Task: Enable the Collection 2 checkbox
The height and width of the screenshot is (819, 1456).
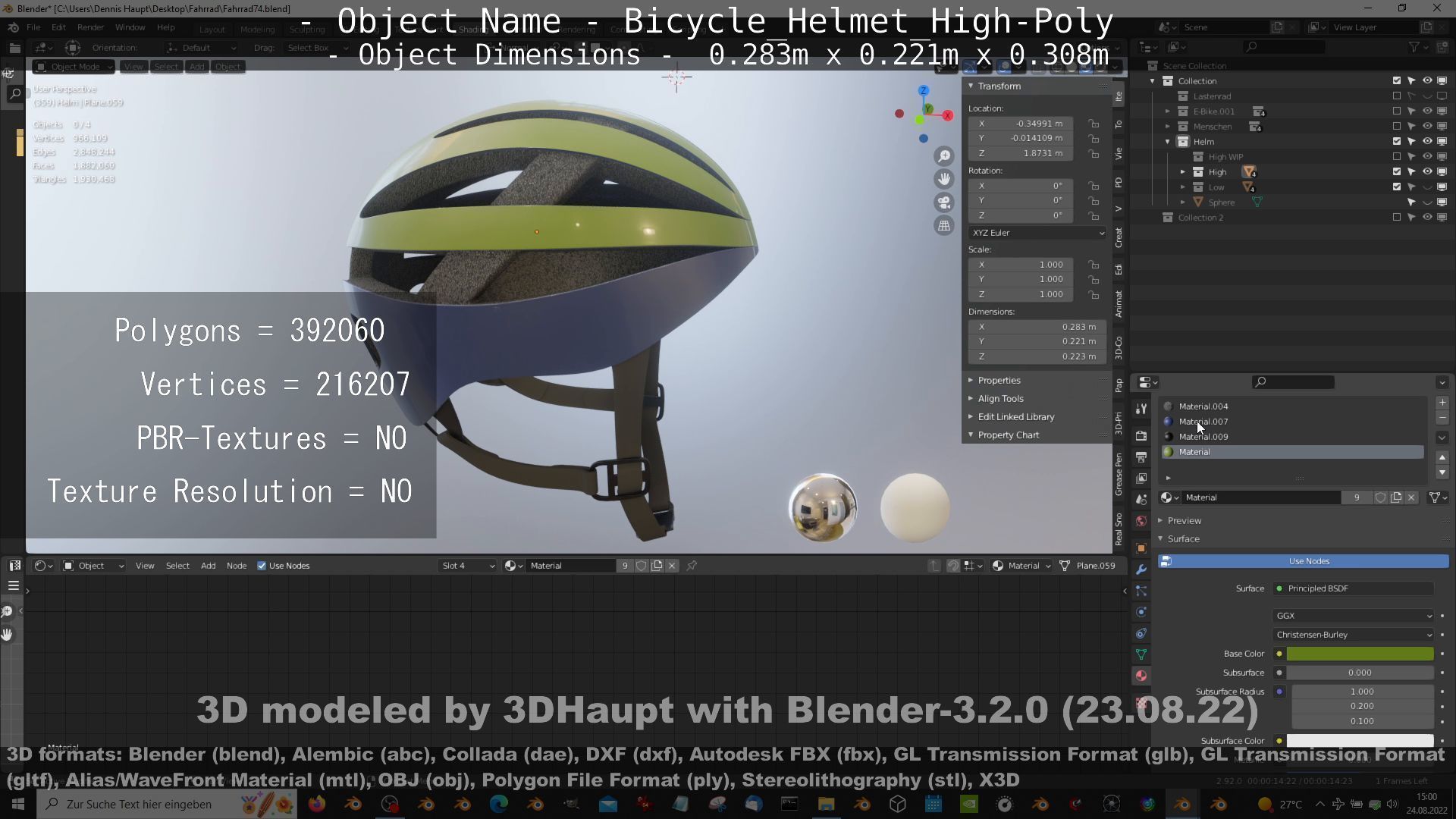Action: (1397, 218)
